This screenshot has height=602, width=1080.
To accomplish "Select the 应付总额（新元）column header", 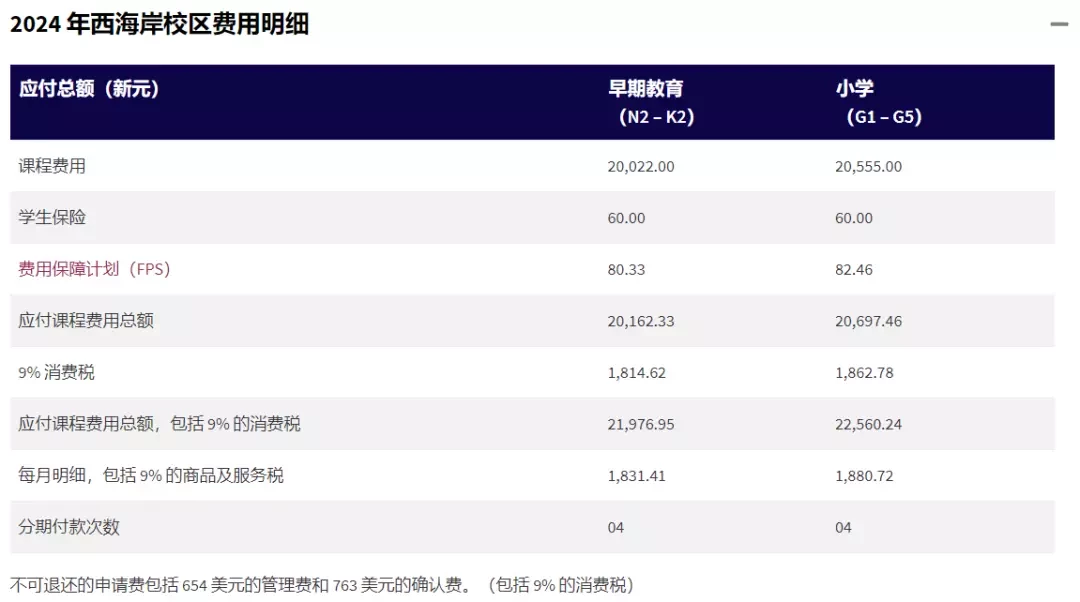I will pos(89,89).
